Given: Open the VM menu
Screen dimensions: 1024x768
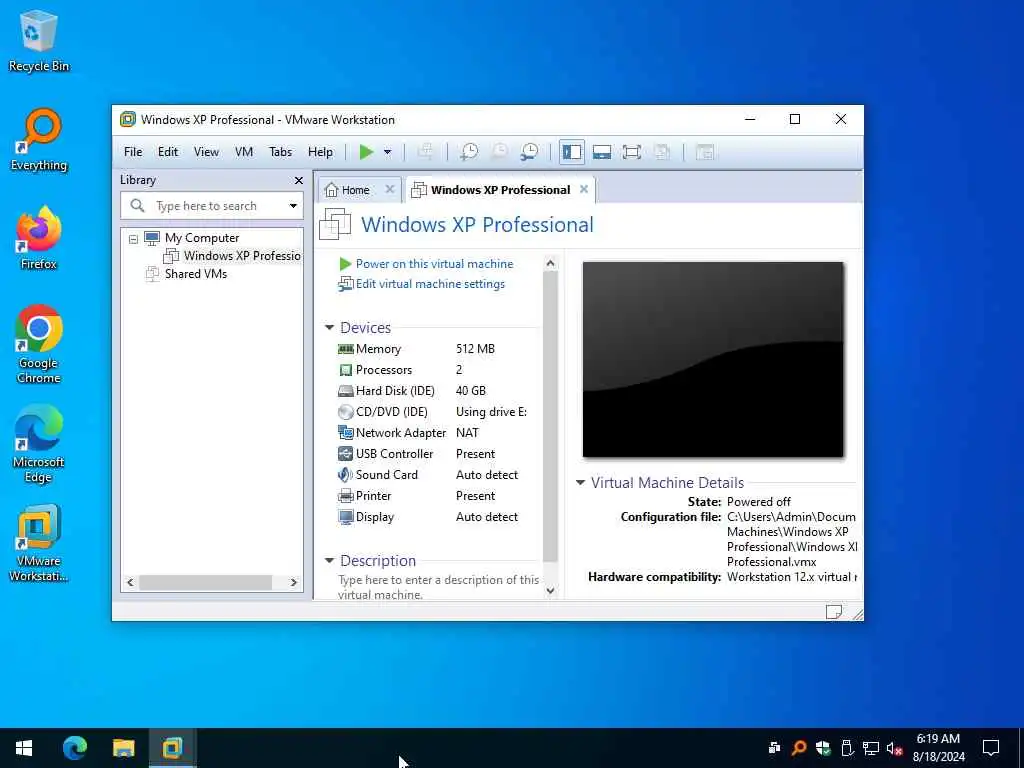Looking at the screenshot, I should click(244, 152).
